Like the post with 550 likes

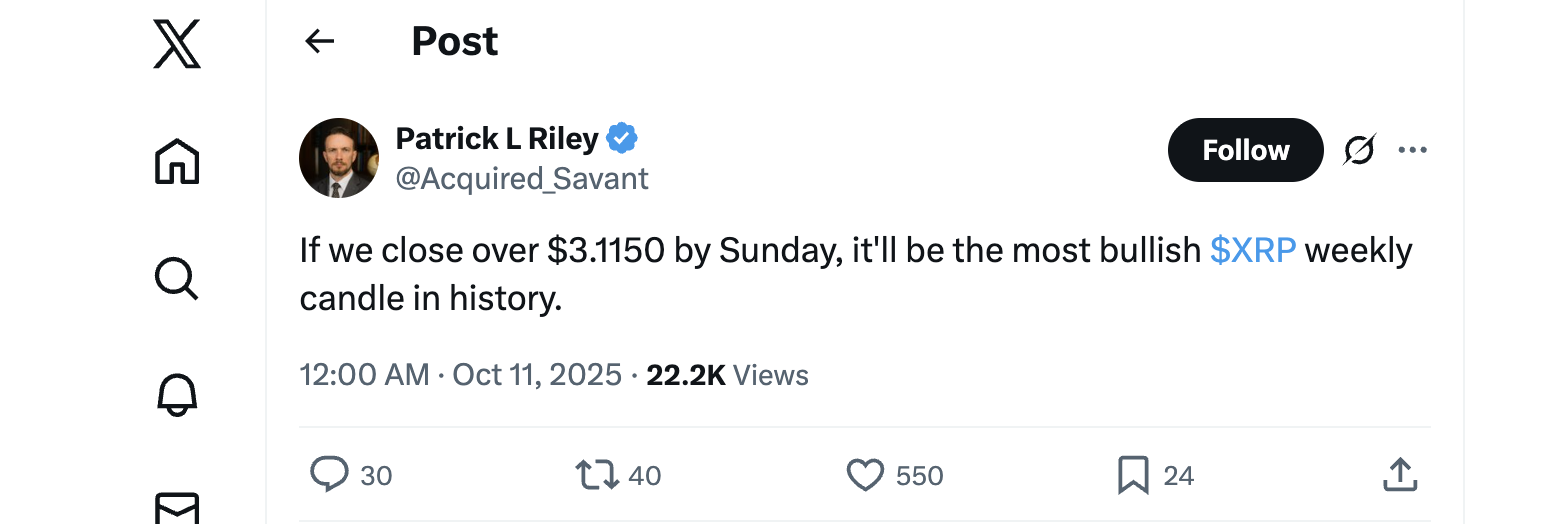pyautogui.click(x=865, y=475)
